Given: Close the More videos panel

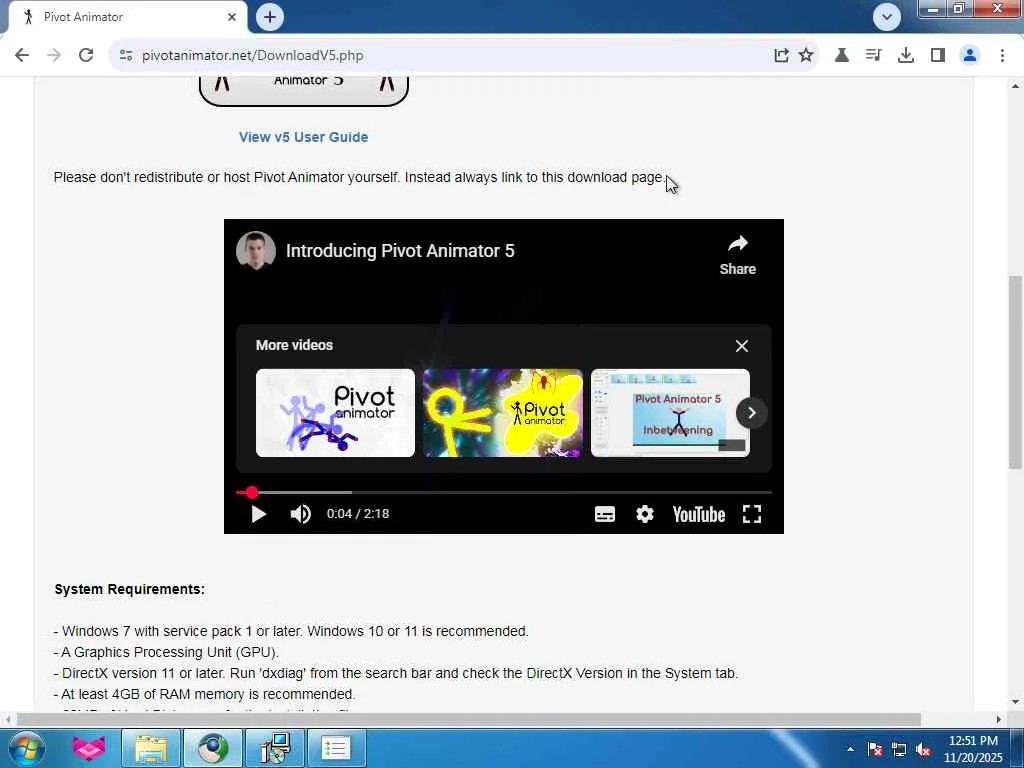Looking at the screenshot, I should pos(741,346).
